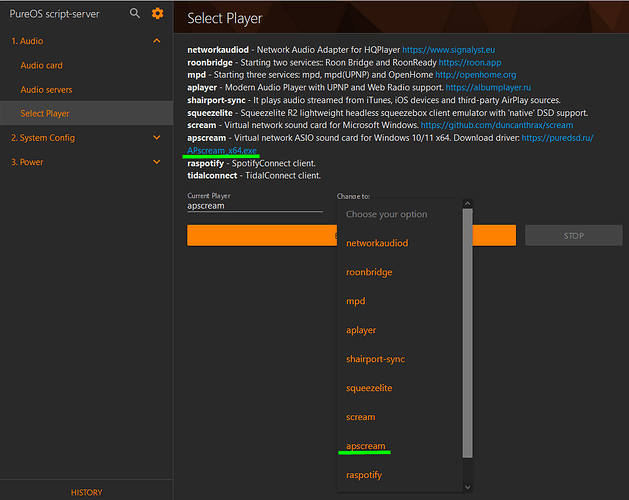
Task: Open the github duncanthrax/scream link
Action: [497, 125]
